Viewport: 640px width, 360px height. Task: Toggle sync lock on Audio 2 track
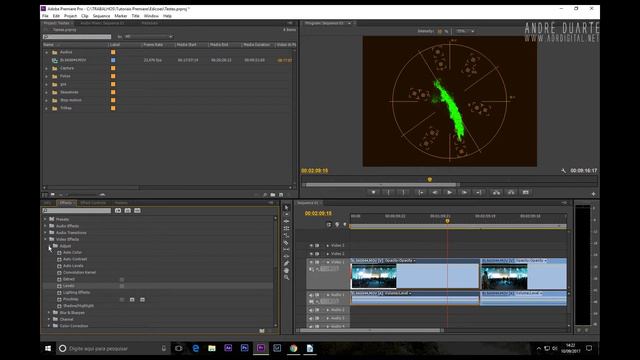[317, 310]
